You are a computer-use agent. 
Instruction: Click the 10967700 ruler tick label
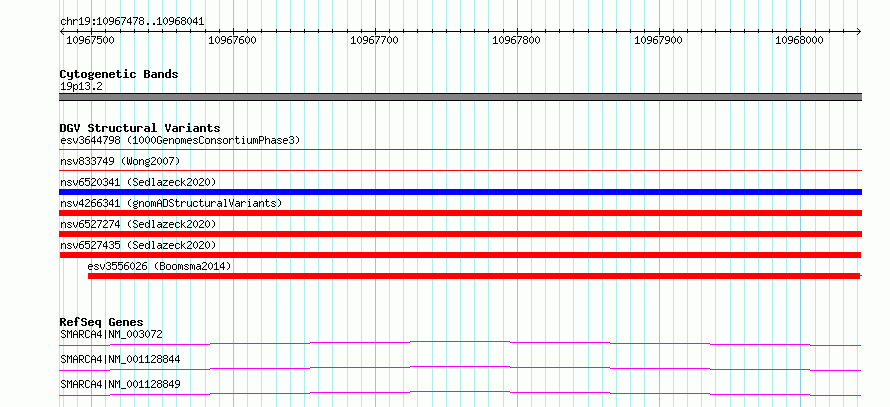(374, 40)
